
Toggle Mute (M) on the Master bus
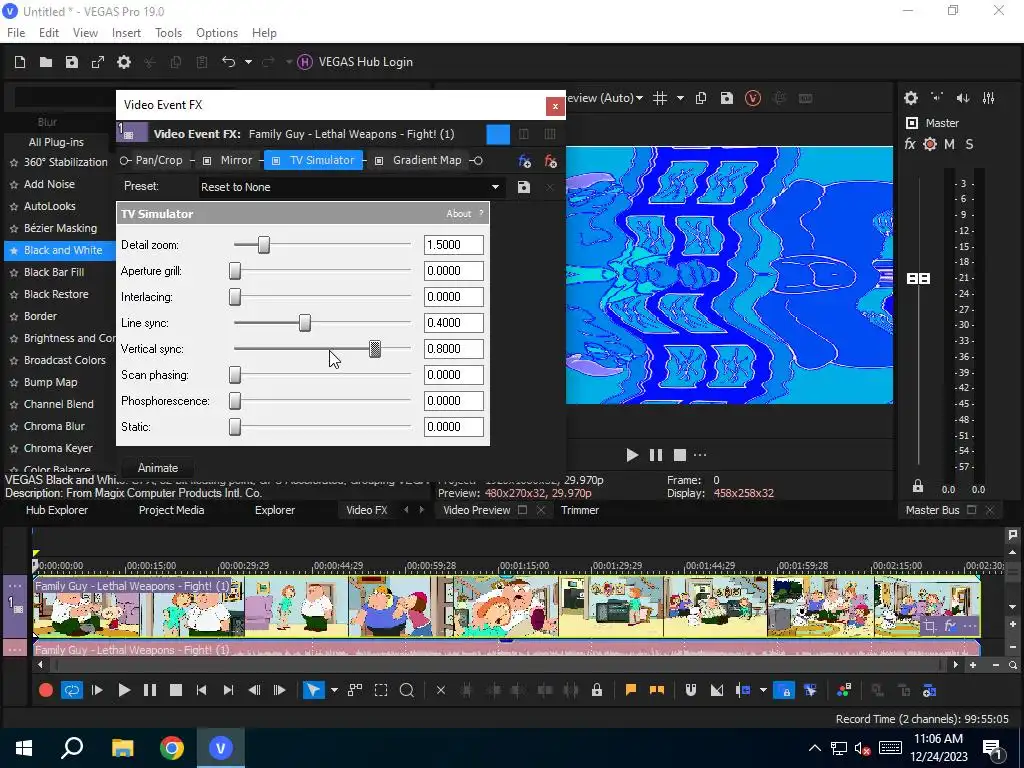click(x=950, y=144)
